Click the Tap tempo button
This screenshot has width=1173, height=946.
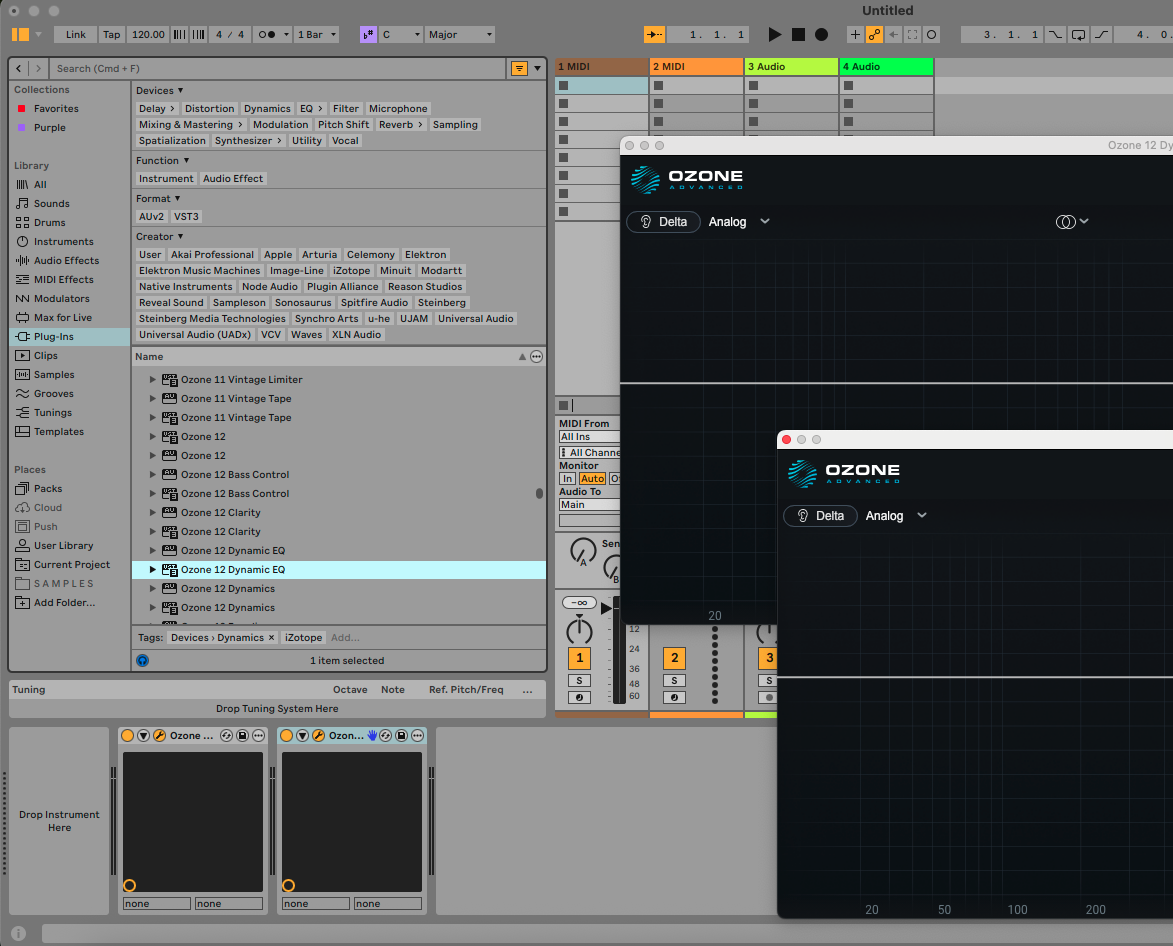point(111,34)
